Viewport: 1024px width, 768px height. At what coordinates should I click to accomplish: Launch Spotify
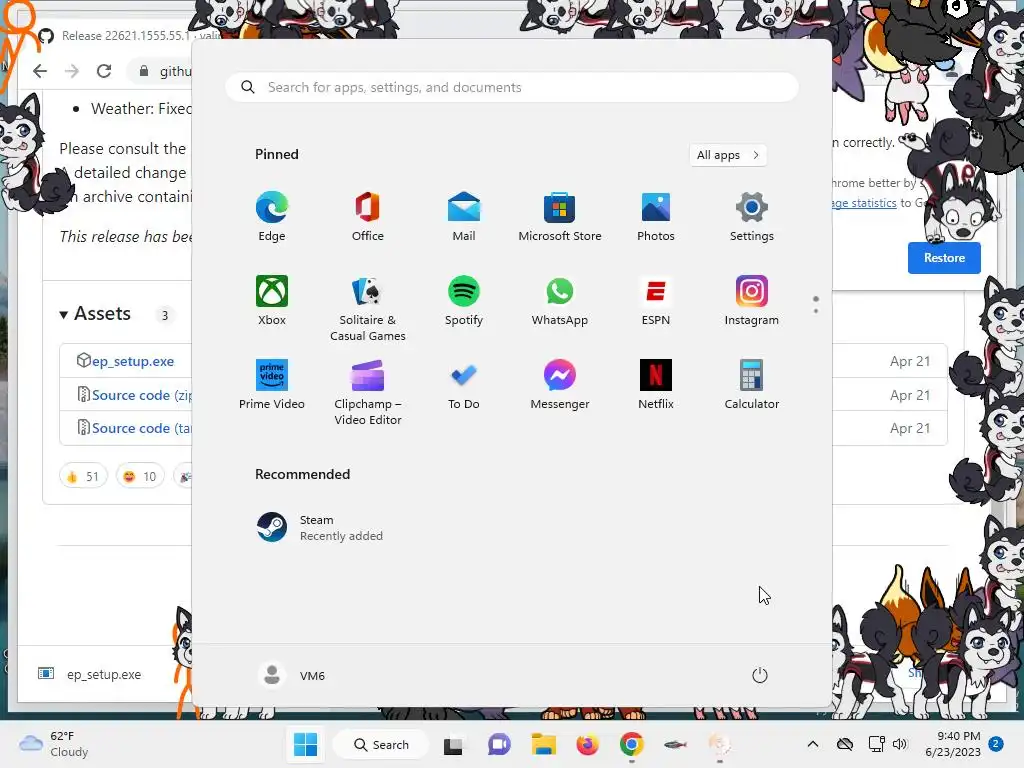point(464,301)
